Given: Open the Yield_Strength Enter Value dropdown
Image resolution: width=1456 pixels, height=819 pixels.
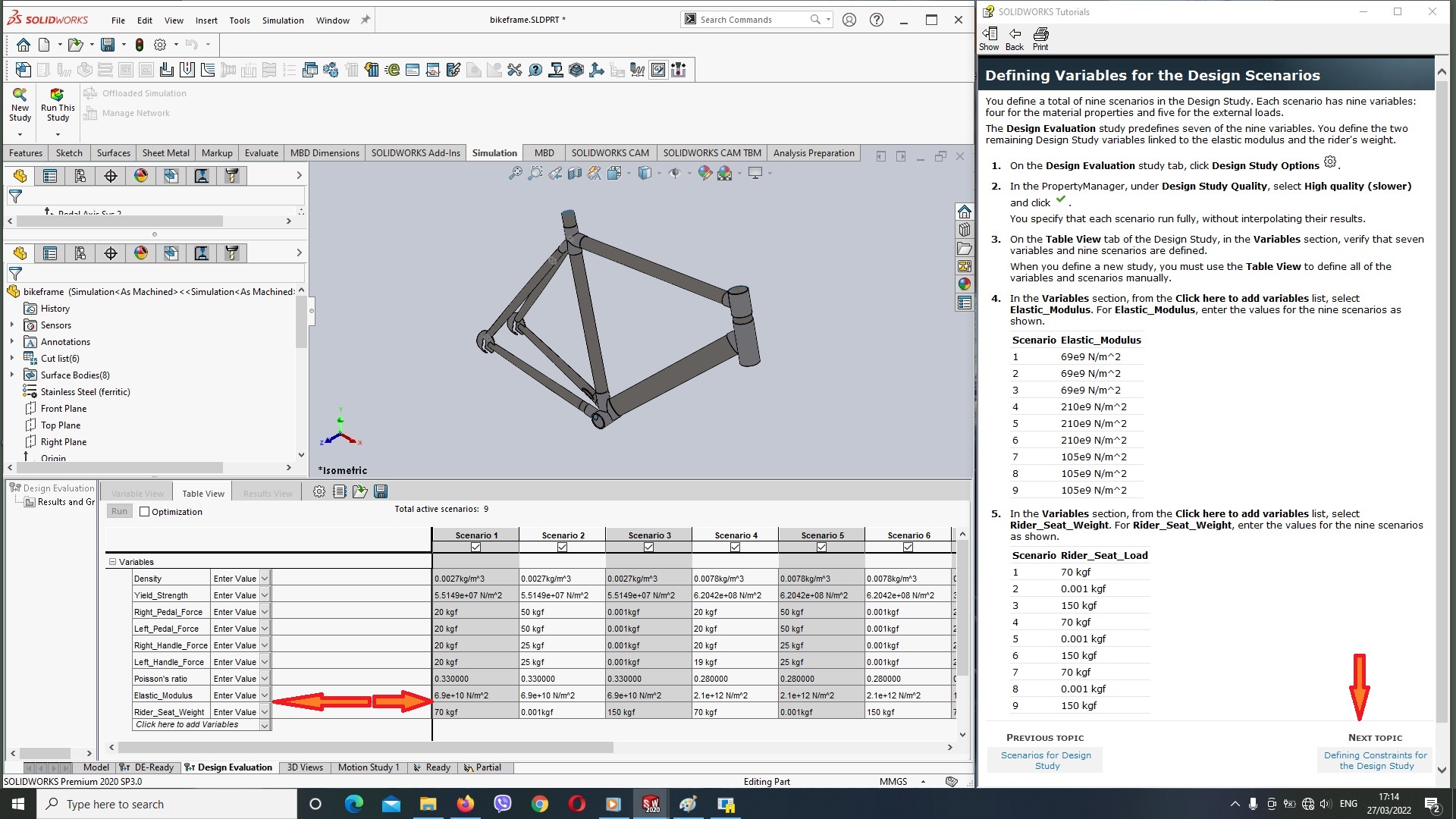Looking at the screenshot, I should click(x=265, y=595).
